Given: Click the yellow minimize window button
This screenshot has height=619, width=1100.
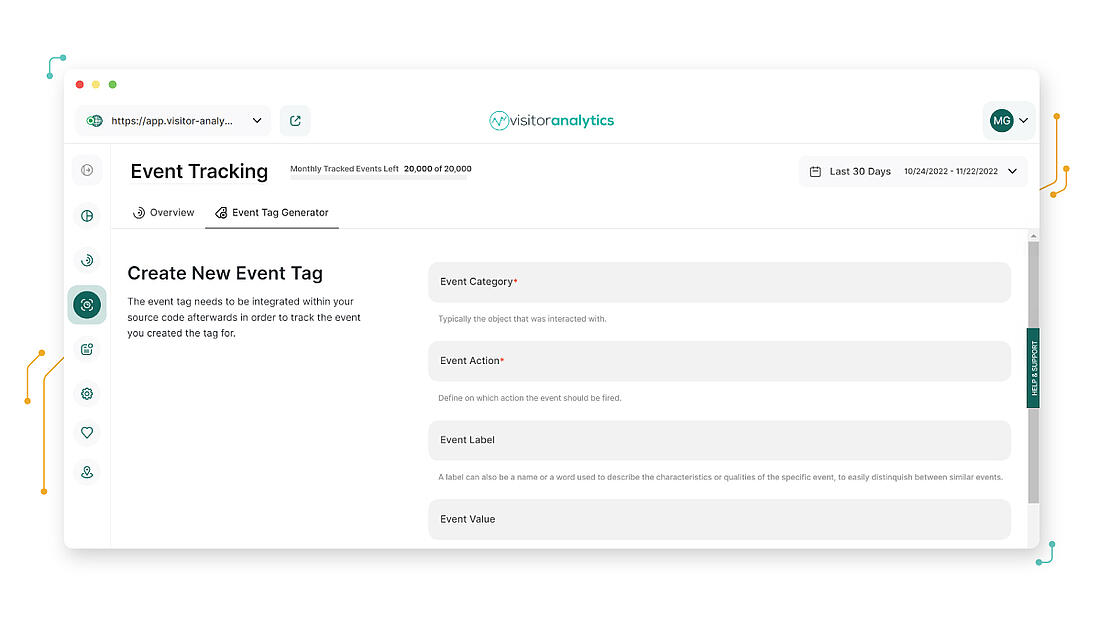Looking at the screenshot, I should pyautogui.click(x=96, y=84).
